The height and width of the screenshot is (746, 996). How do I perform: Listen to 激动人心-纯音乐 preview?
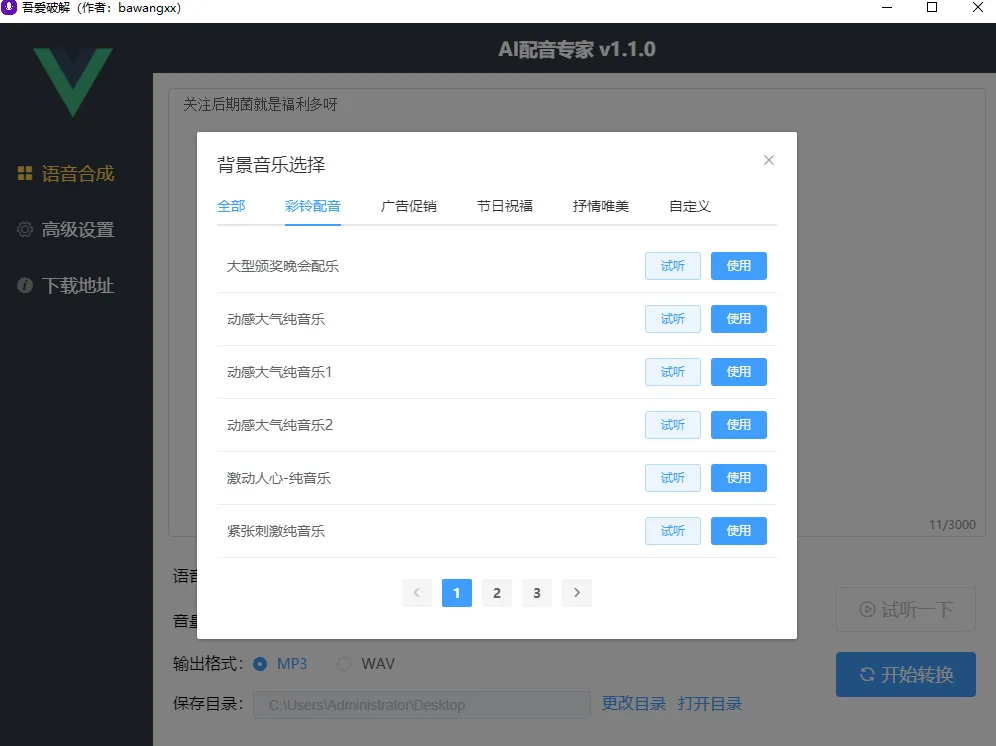pos(673,478)
